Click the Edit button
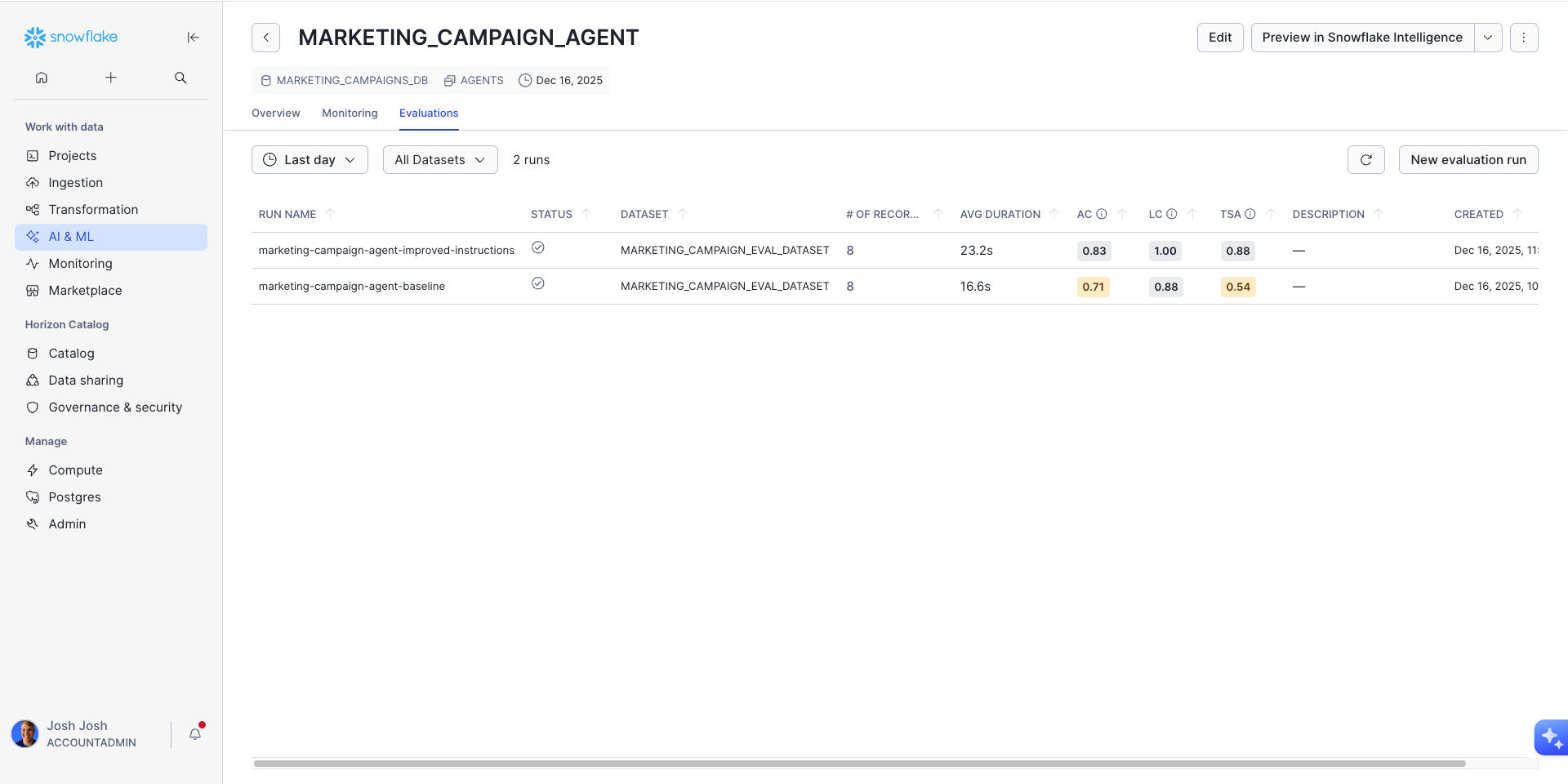 point(1219,38)
